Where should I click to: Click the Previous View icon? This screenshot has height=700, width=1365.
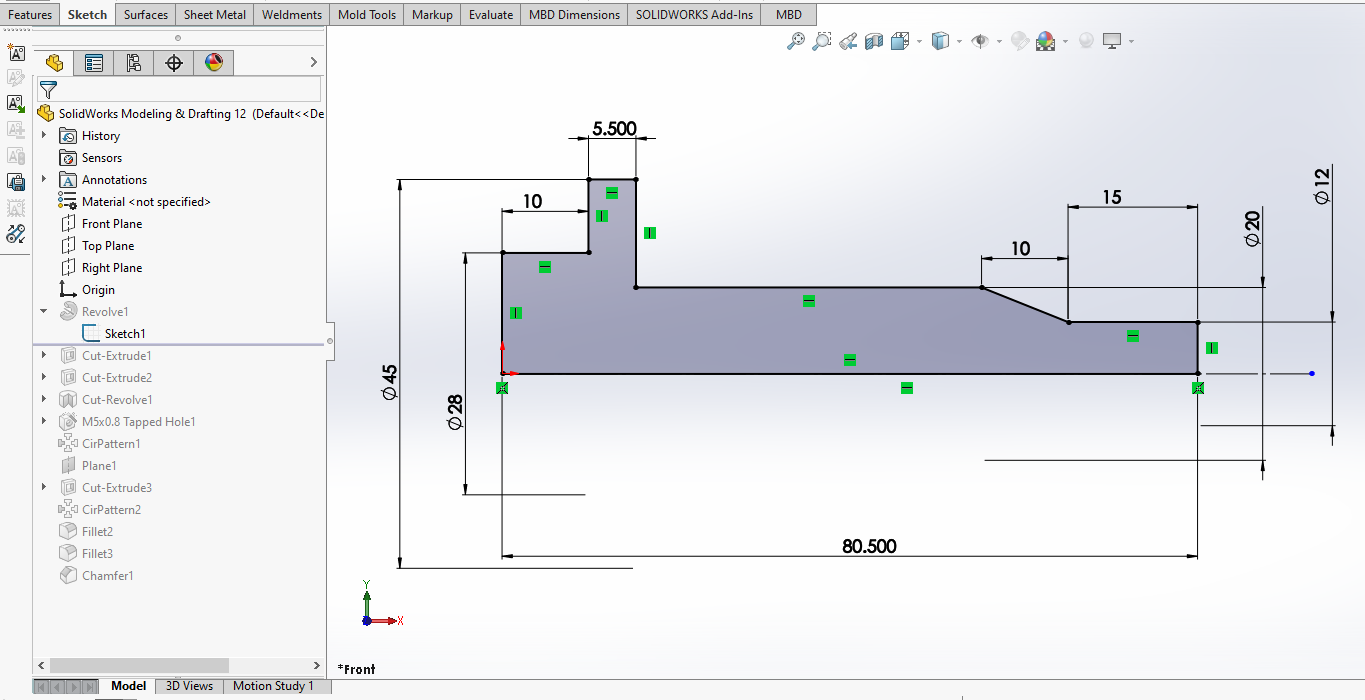tap(848, 41)
